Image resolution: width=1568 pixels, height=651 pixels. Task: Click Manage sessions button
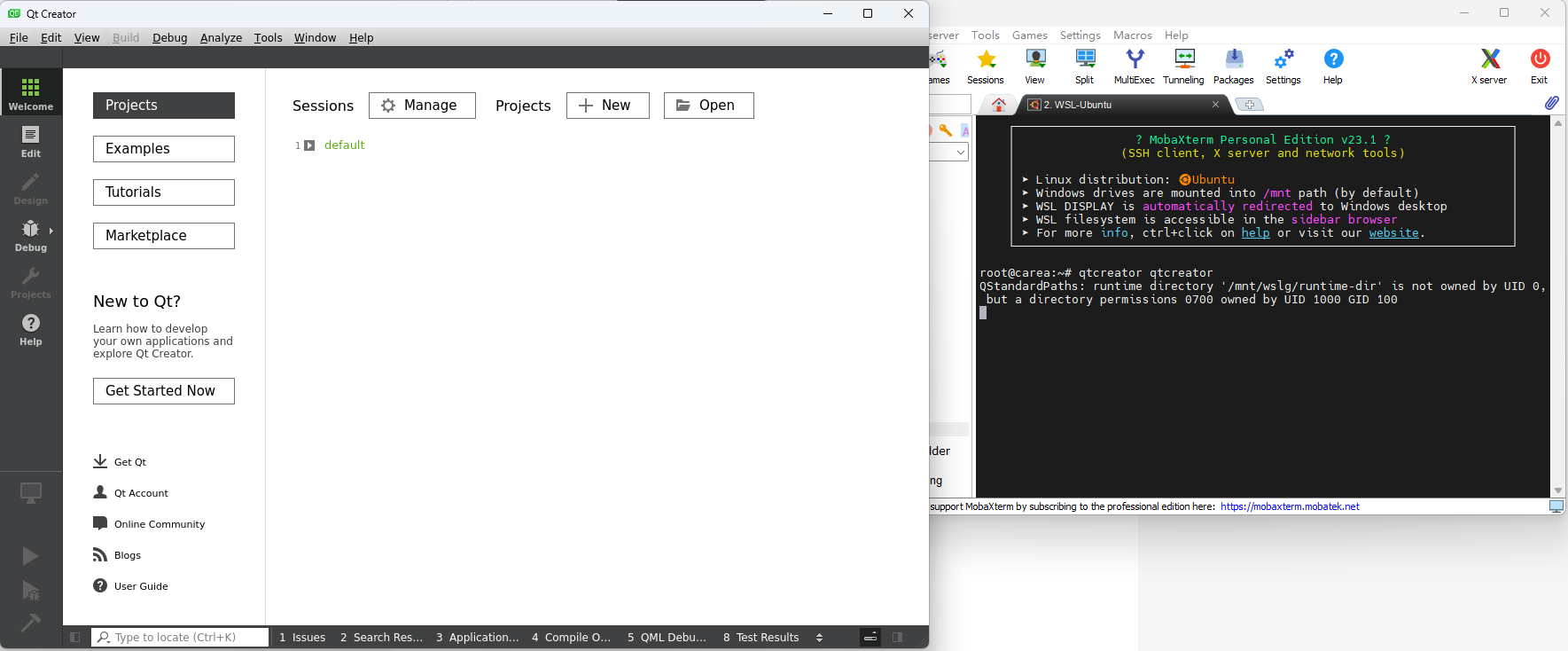[422, 106]
